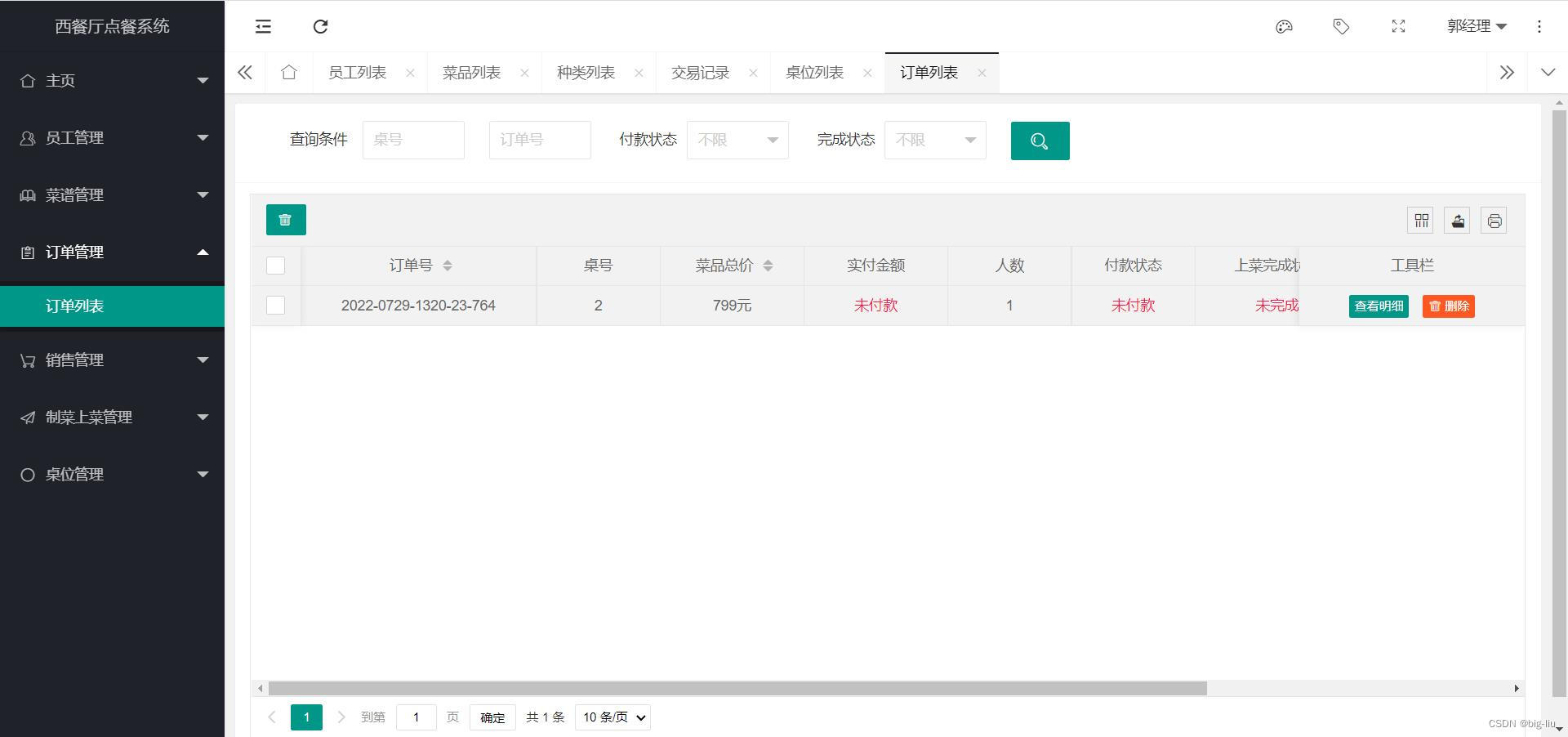Screen dimensions: 1568x737
Task: Click page number 1 button
Action: click(306, 717)
